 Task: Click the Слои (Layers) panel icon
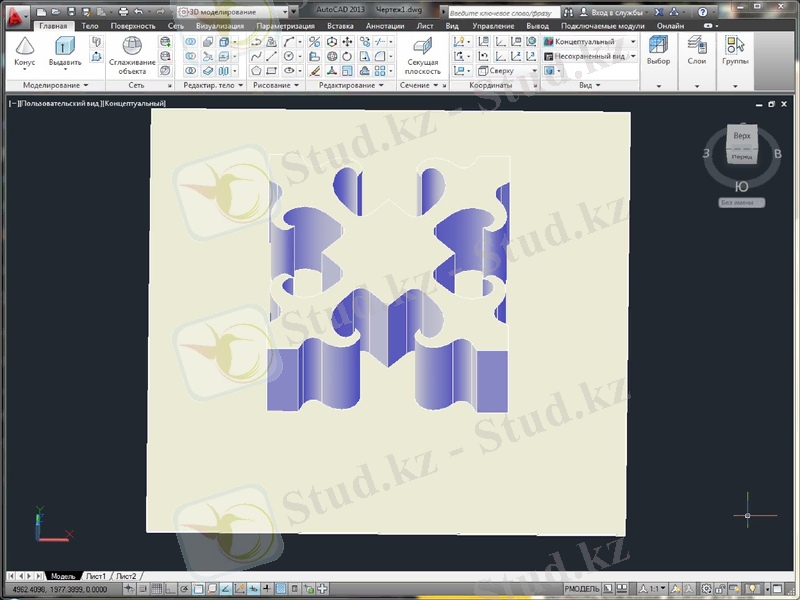pos(696,50)
